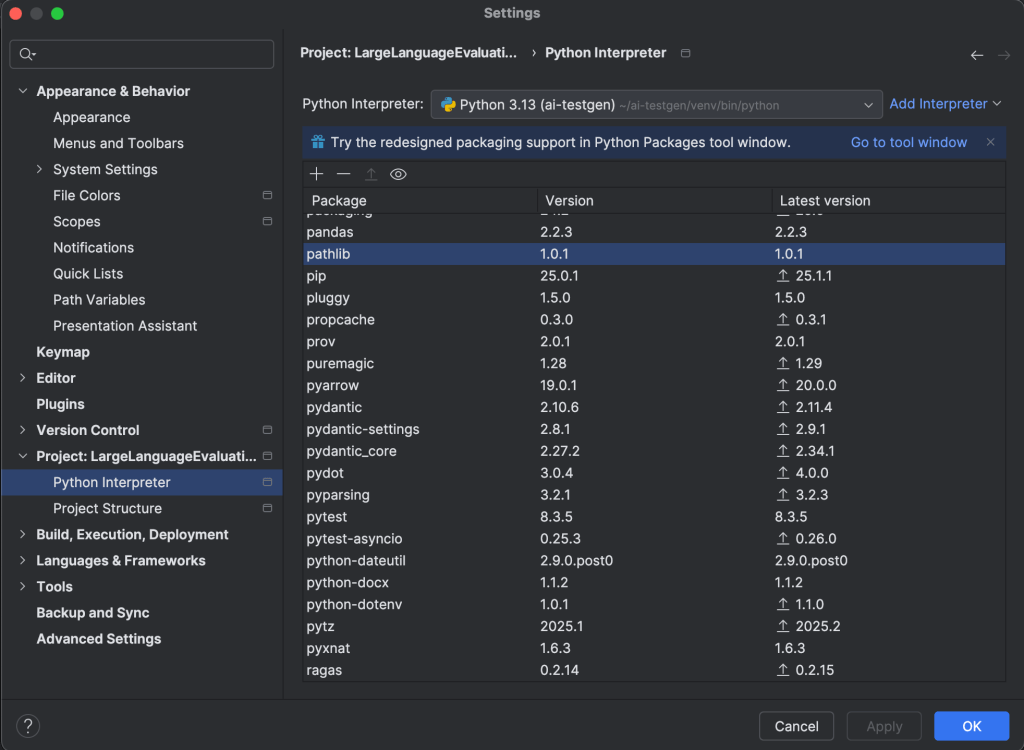Expand the Languages & Frameworks section
The height and width of the screenshot is (750, 1024).
(x=23, y=561)
